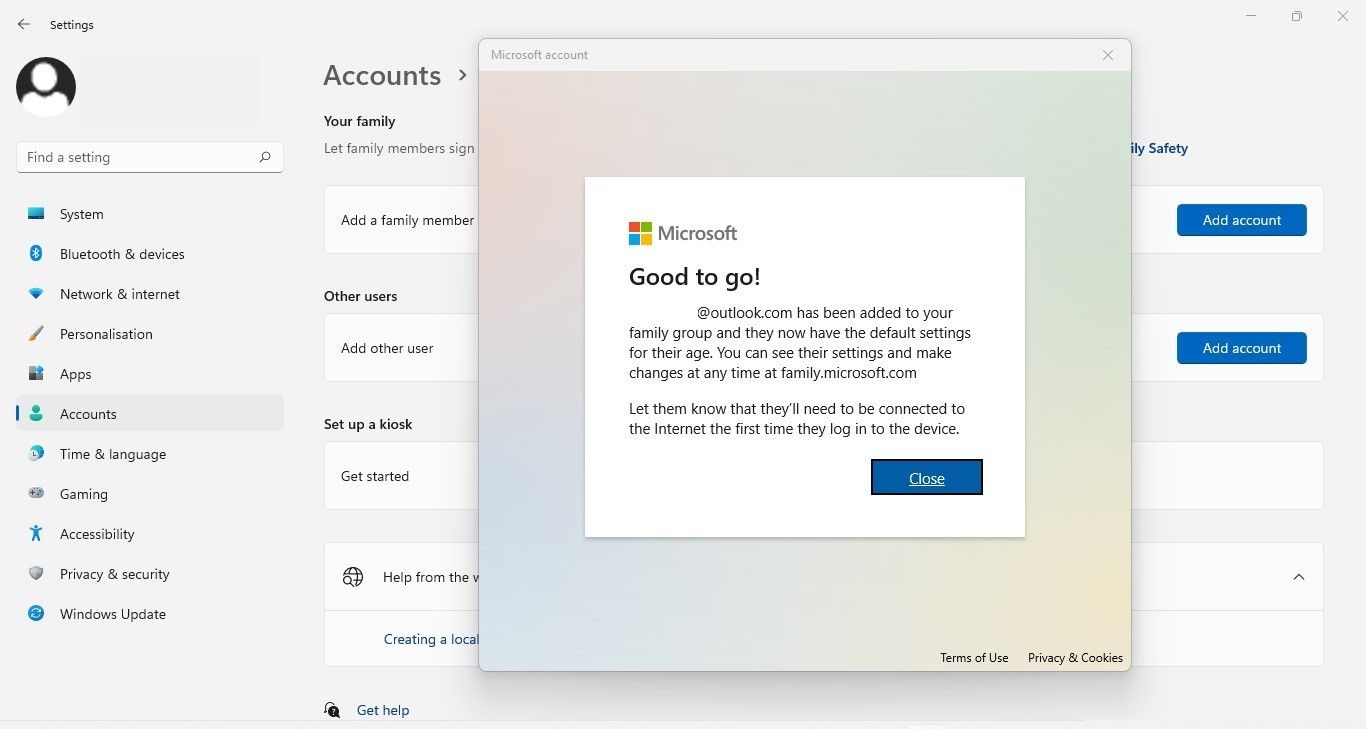This screenshot has height=729, width=1366.
Task: Click Add account for other user
Action: (x=1242, y=348)
